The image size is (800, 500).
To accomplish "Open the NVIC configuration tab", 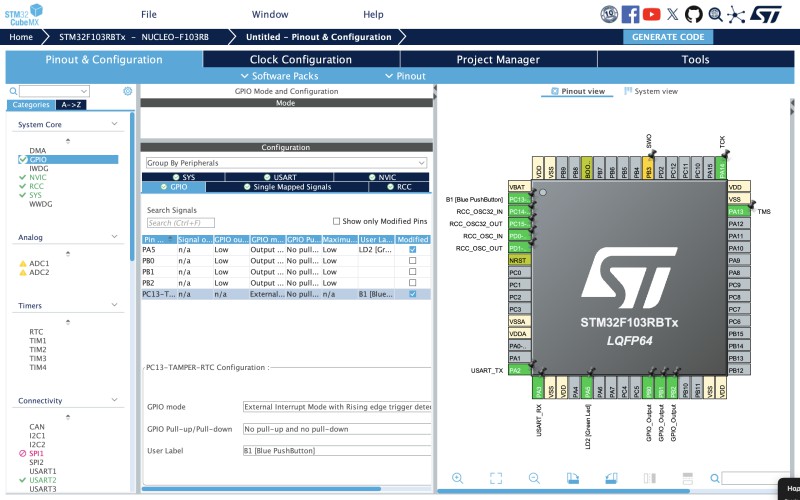I will (382, 177).
